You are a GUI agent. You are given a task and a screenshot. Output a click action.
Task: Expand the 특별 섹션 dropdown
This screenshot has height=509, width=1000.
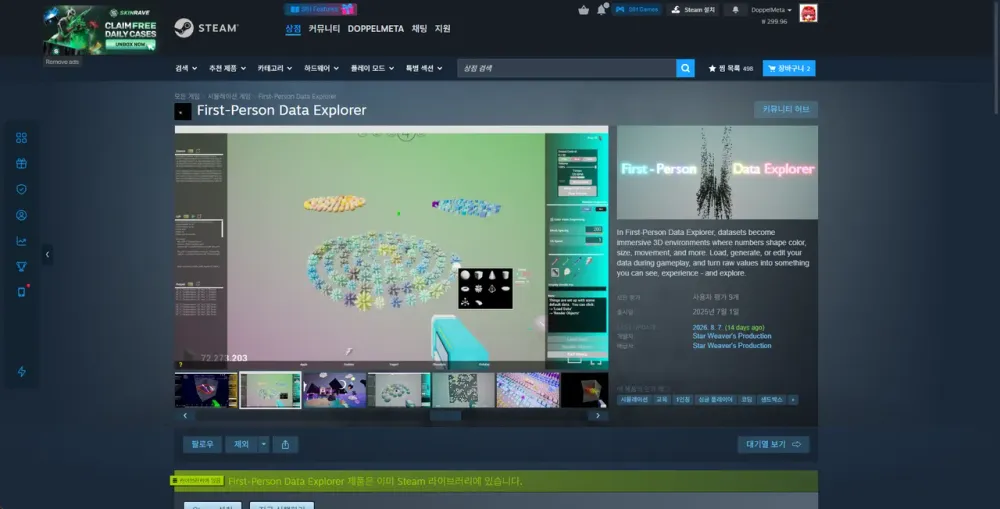pos(424,68)
